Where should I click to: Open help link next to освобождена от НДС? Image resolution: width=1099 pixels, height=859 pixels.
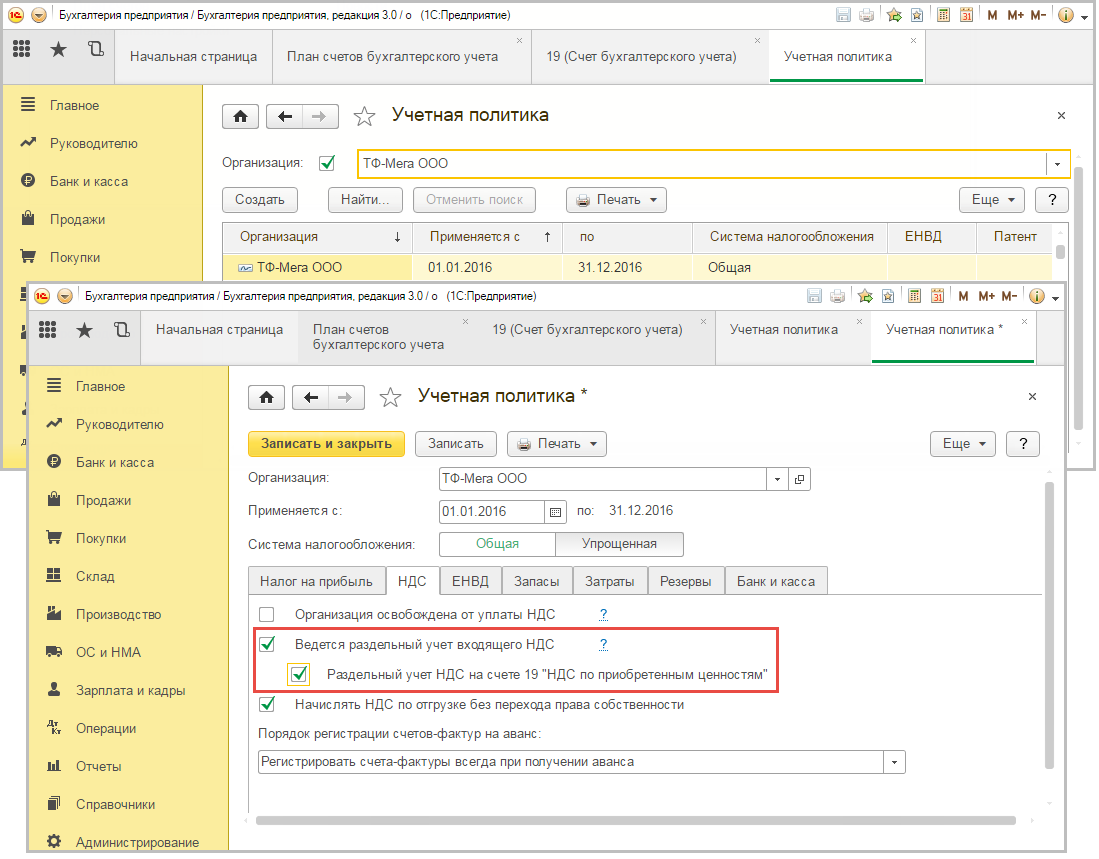603,614
